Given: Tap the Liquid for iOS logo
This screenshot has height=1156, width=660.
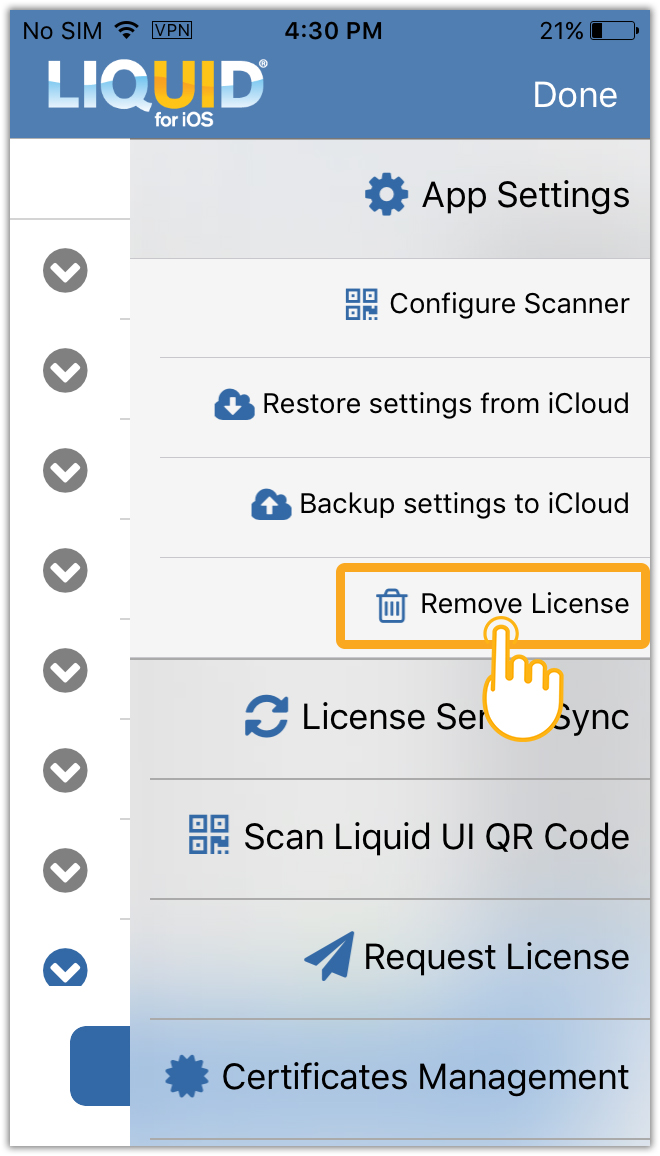Looking at the screenshot, I should click(x=157, y=94).
